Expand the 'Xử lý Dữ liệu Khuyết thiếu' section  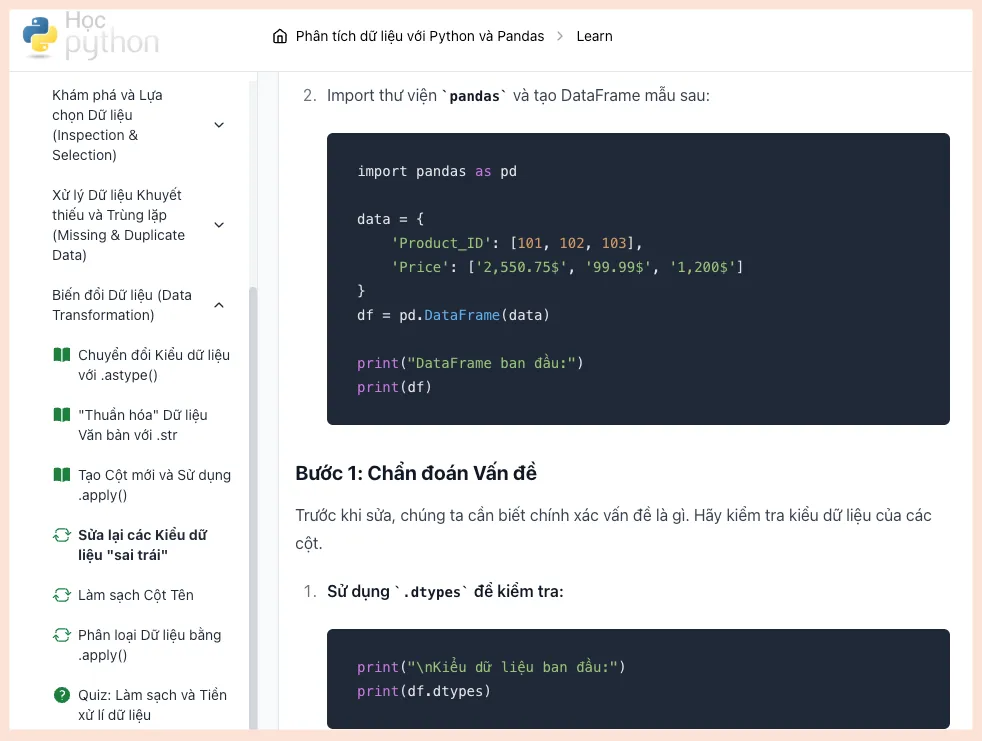tap(219, 225)
